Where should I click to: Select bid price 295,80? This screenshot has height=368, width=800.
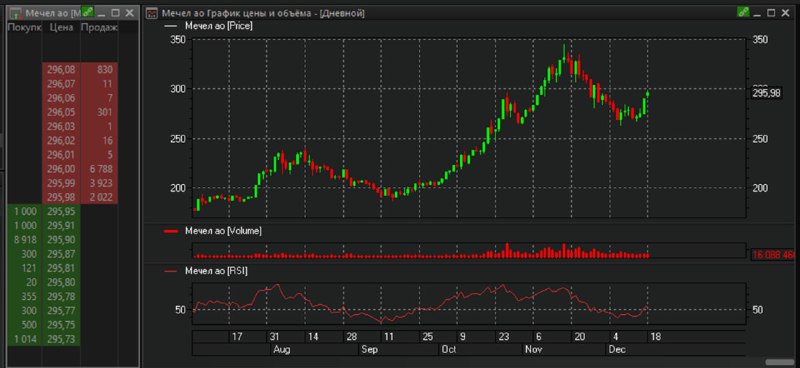(61, 283)
